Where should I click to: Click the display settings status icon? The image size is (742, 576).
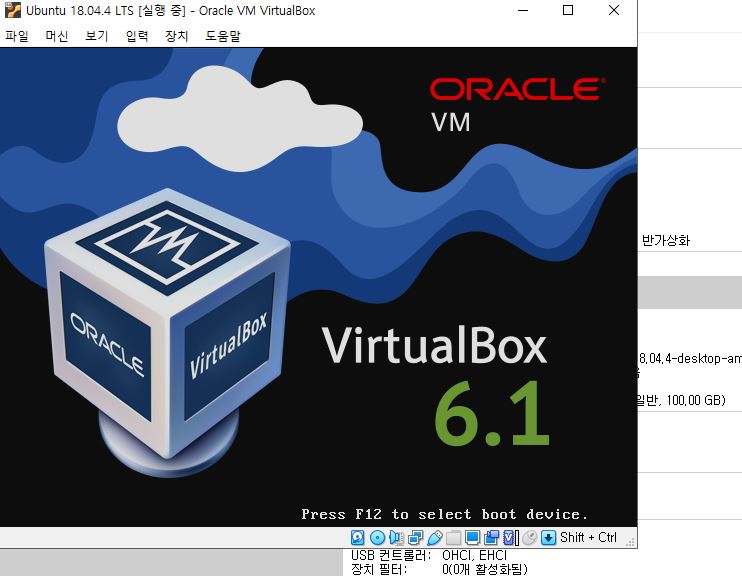coord(472,538)
